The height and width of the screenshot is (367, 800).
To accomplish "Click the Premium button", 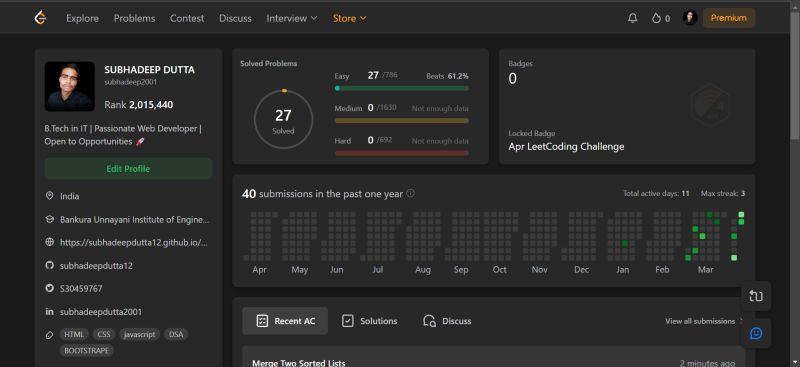I will click(x=729, y=18).
